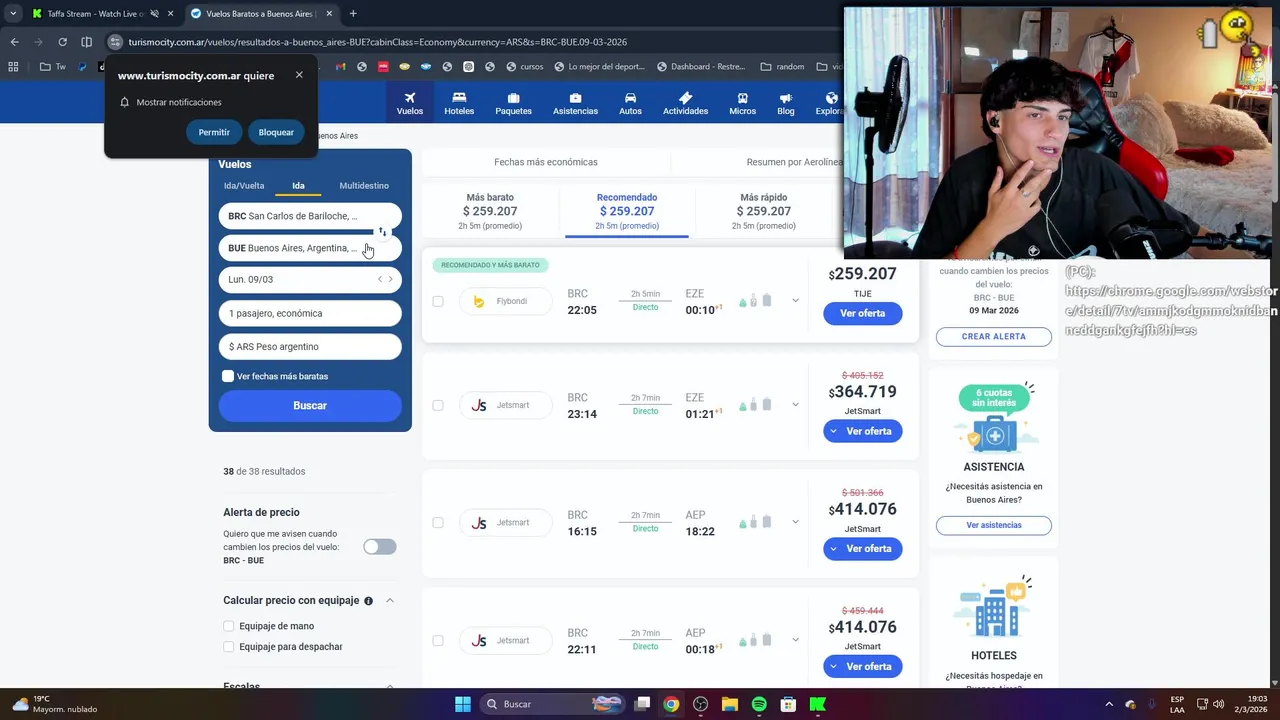Select the Autos car icon

[630, 103]
